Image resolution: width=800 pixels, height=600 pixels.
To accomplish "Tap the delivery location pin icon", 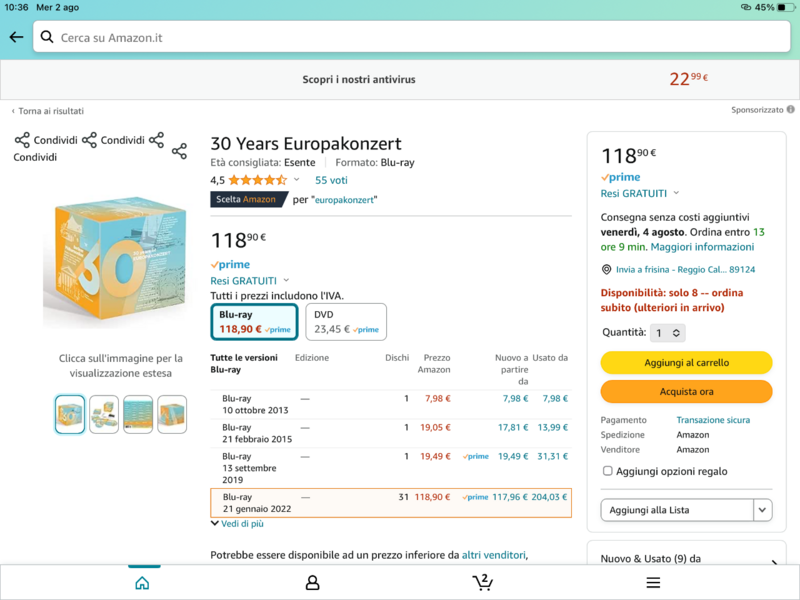I will [x=607, y=269].
